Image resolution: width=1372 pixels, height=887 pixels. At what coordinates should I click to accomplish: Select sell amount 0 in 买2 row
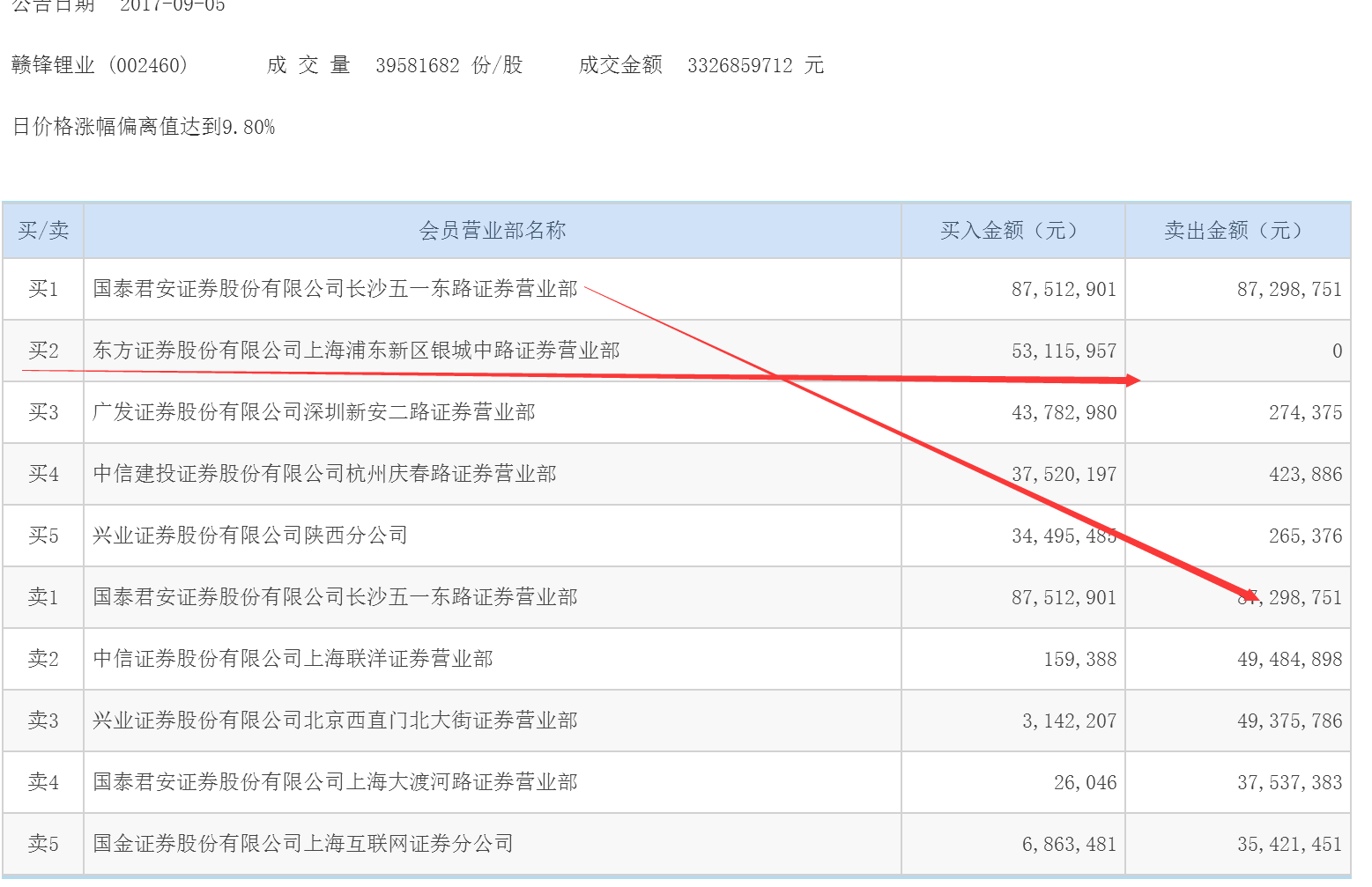(x=1337, y=351)
